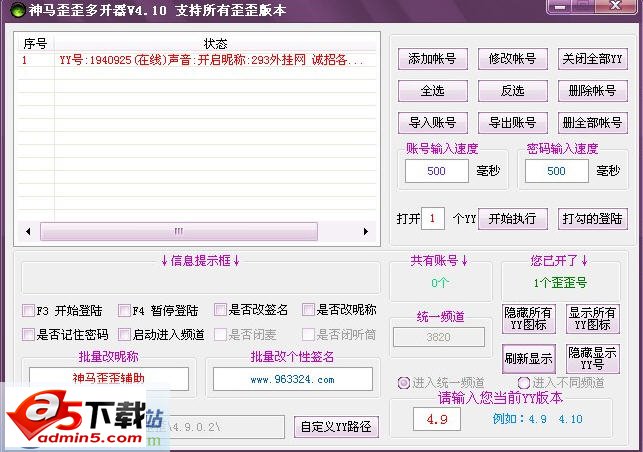
Task: Toggle the F3 开始登陆 checkbox
Action: (28, 310)
